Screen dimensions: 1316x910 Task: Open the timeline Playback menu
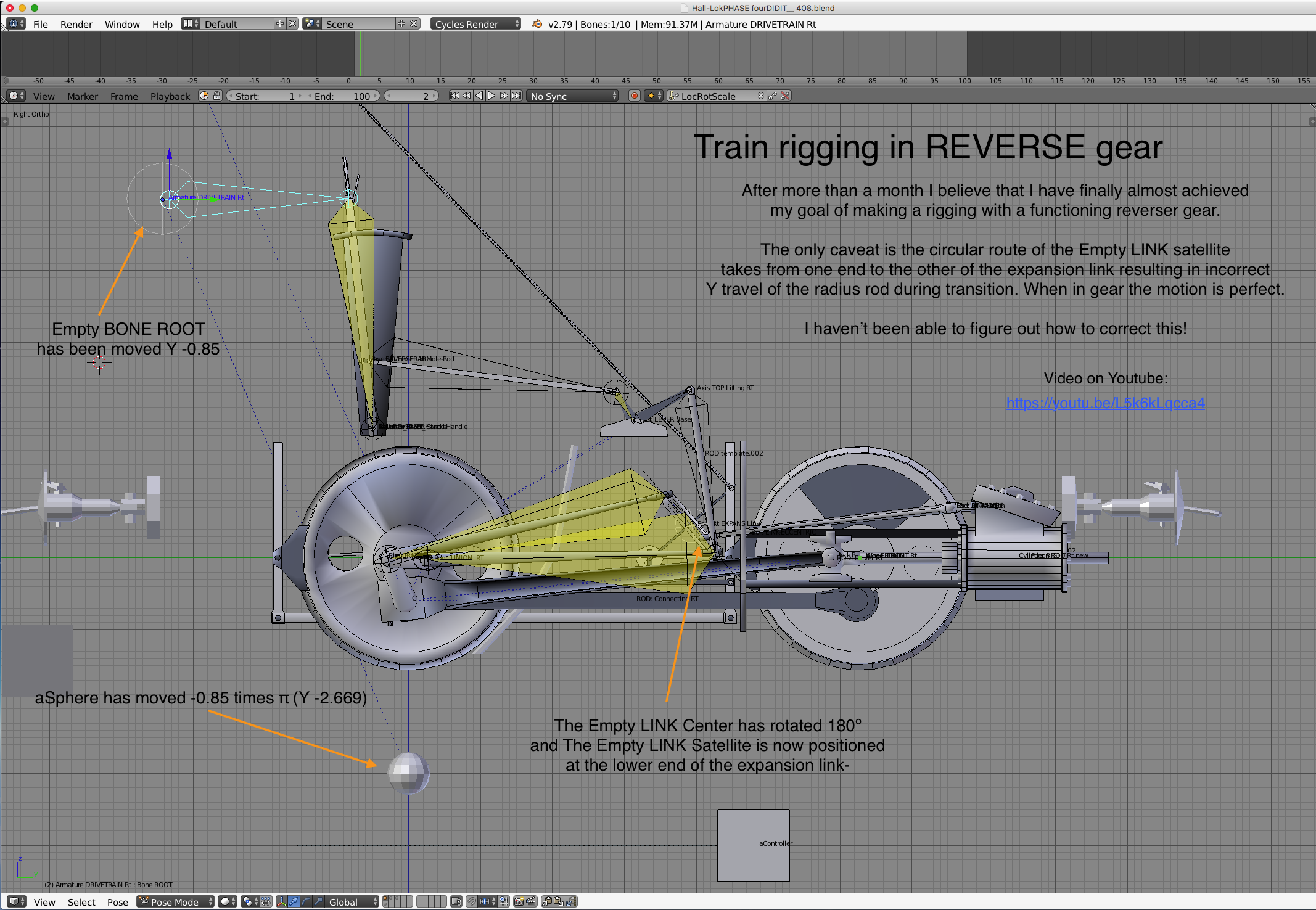point(170,96)
